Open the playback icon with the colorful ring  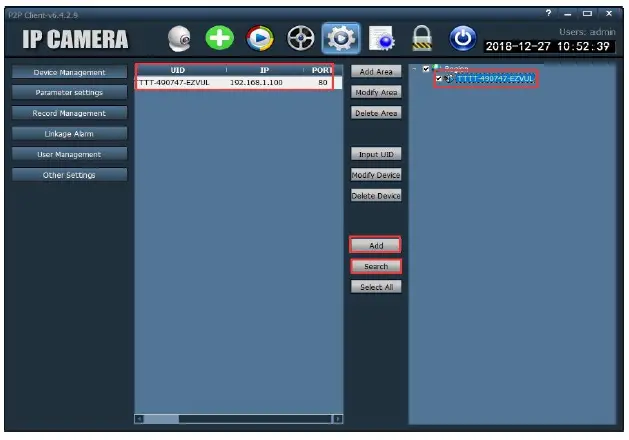tap(260, 39)
